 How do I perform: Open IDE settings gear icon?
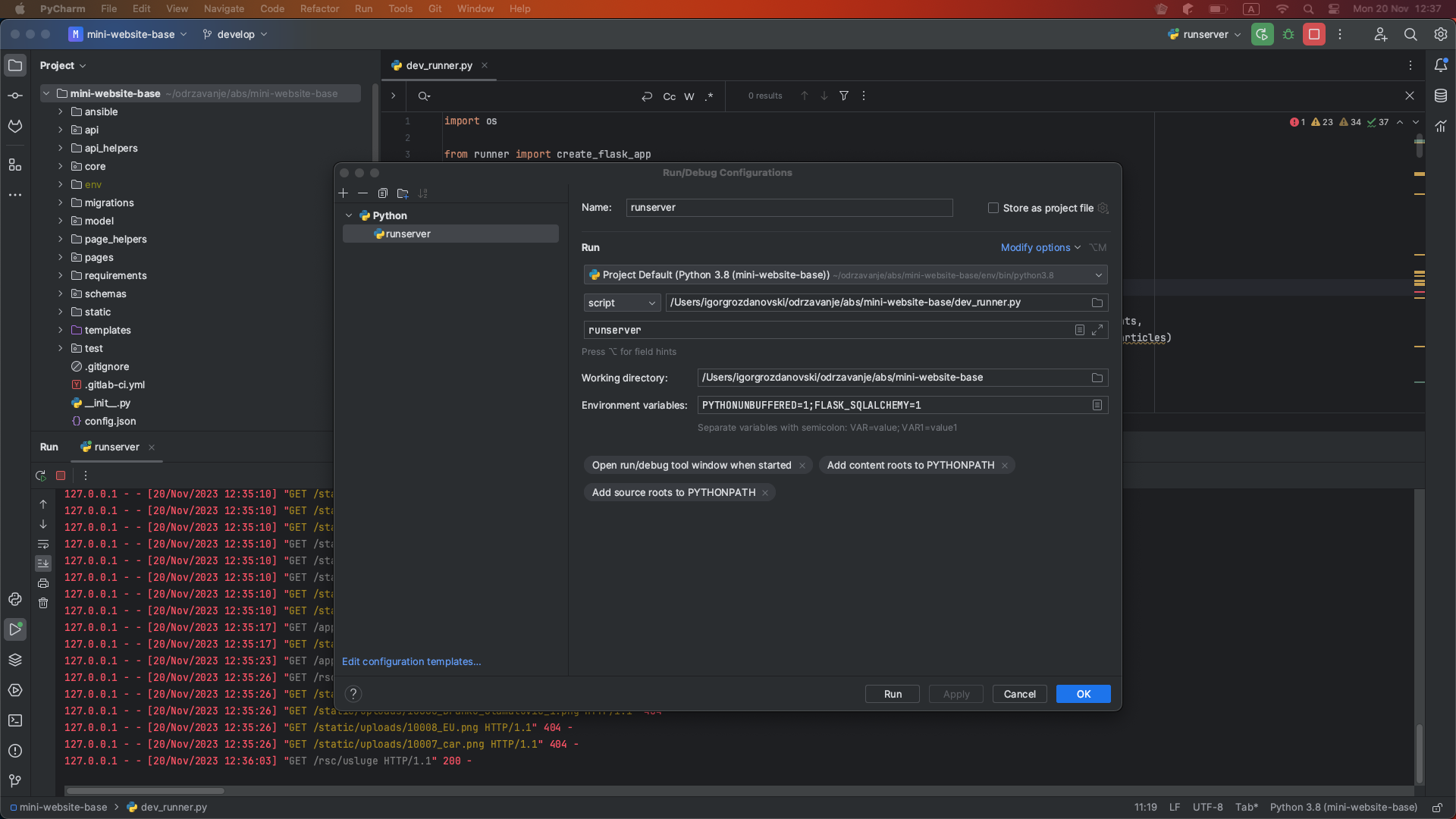coord(1441,34)
